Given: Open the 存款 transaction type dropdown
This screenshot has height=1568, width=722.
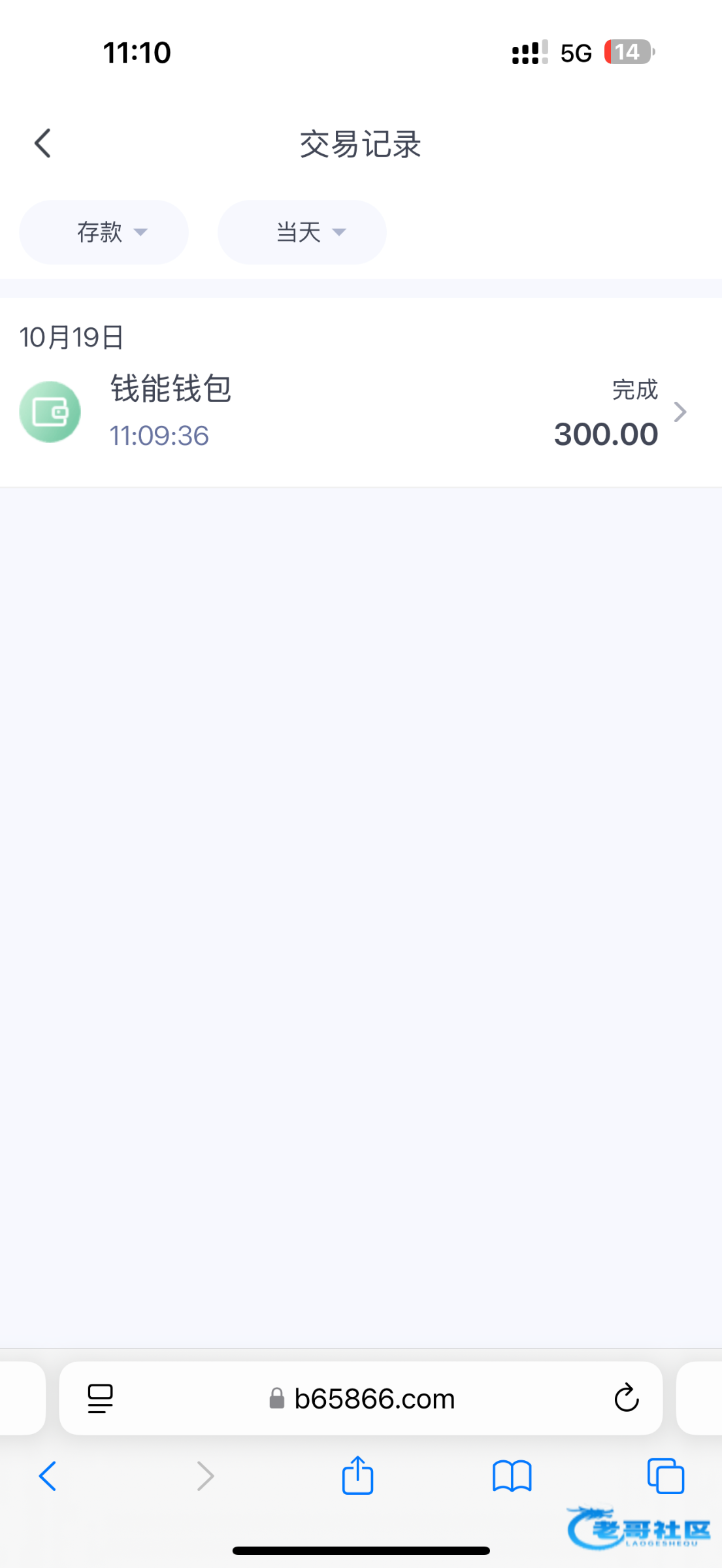Looking at the screenshot, I should coord(104,232).
